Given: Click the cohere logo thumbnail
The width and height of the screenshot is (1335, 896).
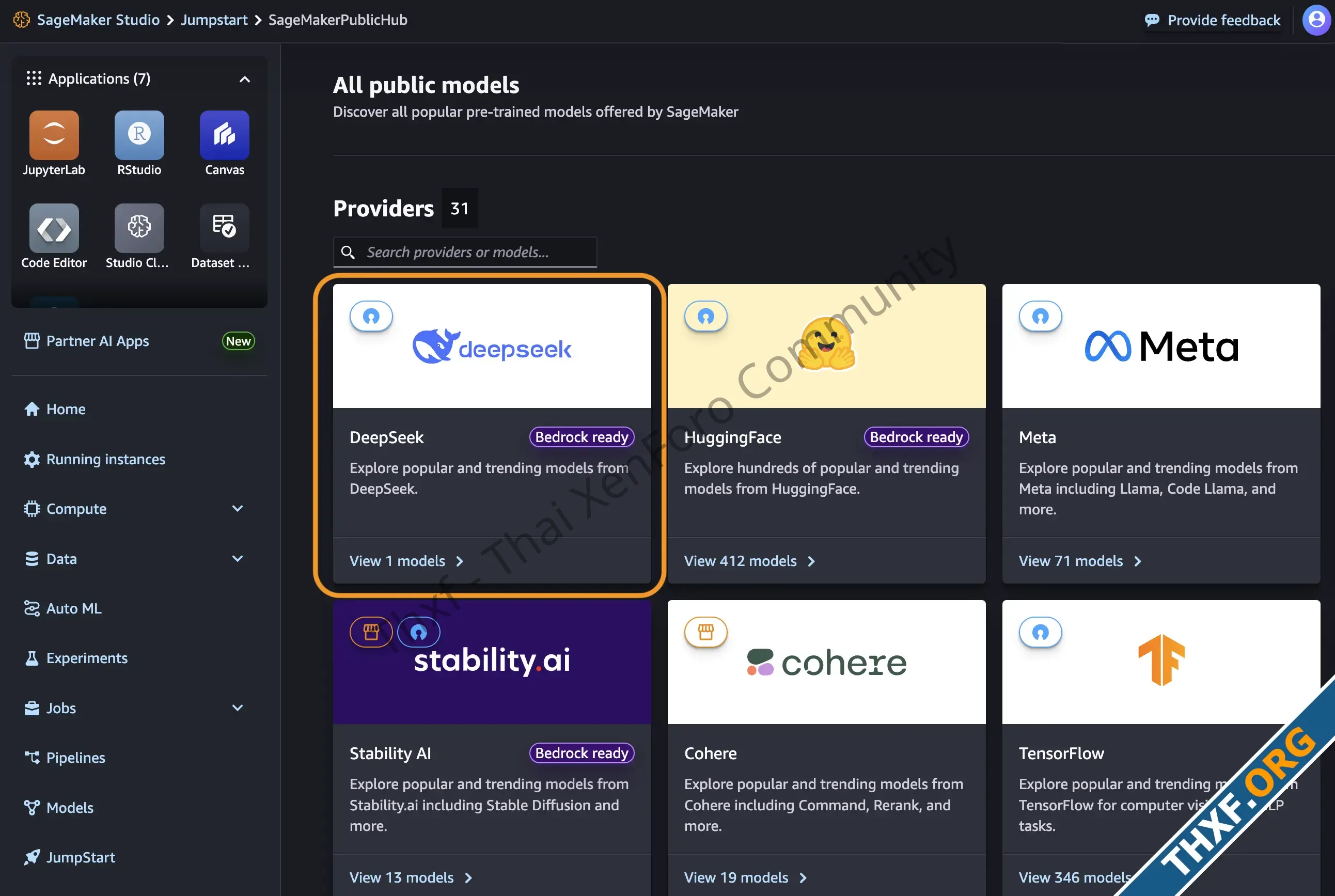Looking at the screenshot, I should [826, 662].
